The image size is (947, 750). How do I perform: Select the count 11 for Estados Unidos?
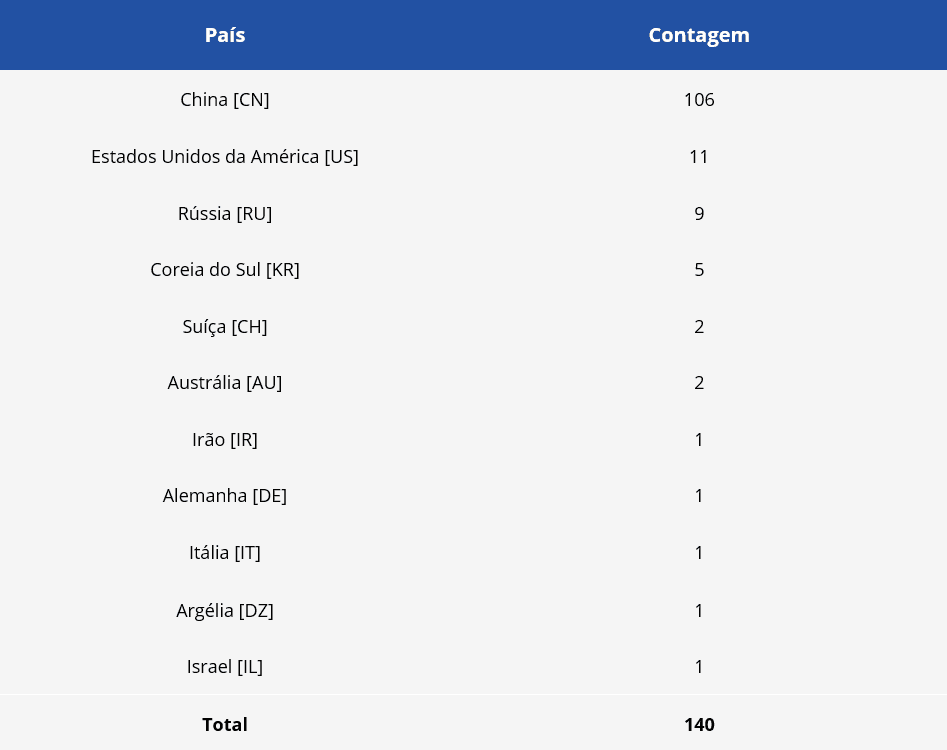[699, 157]
